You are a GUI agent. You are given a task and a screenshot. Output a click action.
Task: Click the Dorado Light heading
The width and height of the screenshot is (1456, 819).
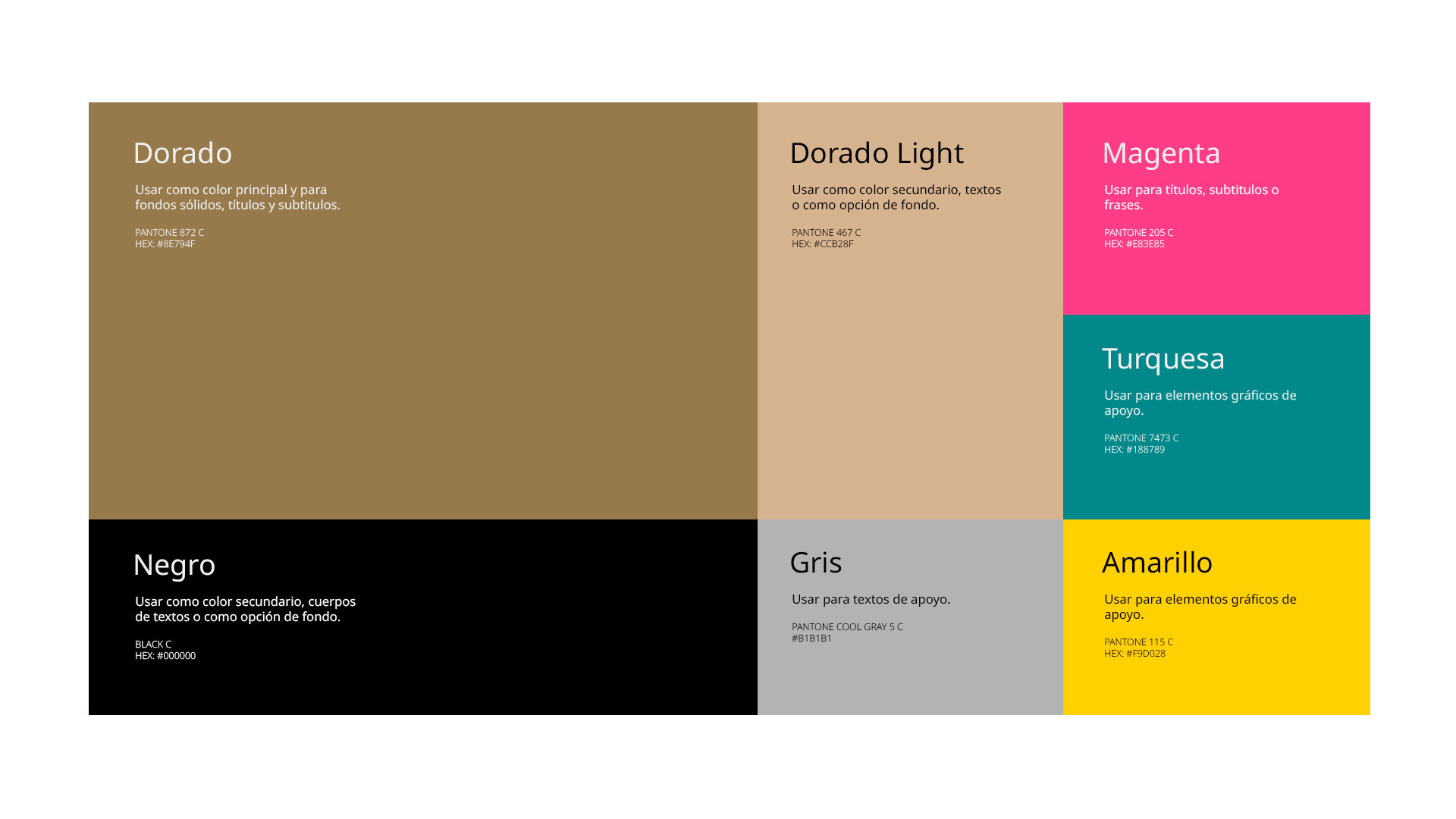click(x=877, y=153)
